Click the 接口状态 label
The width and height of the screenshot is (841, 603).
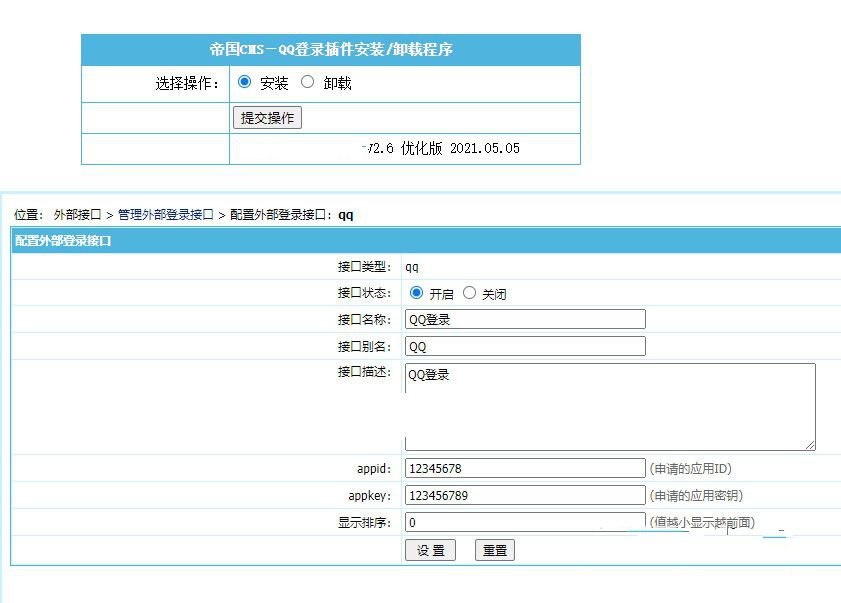pyautogui.click(x=364, y=293)
